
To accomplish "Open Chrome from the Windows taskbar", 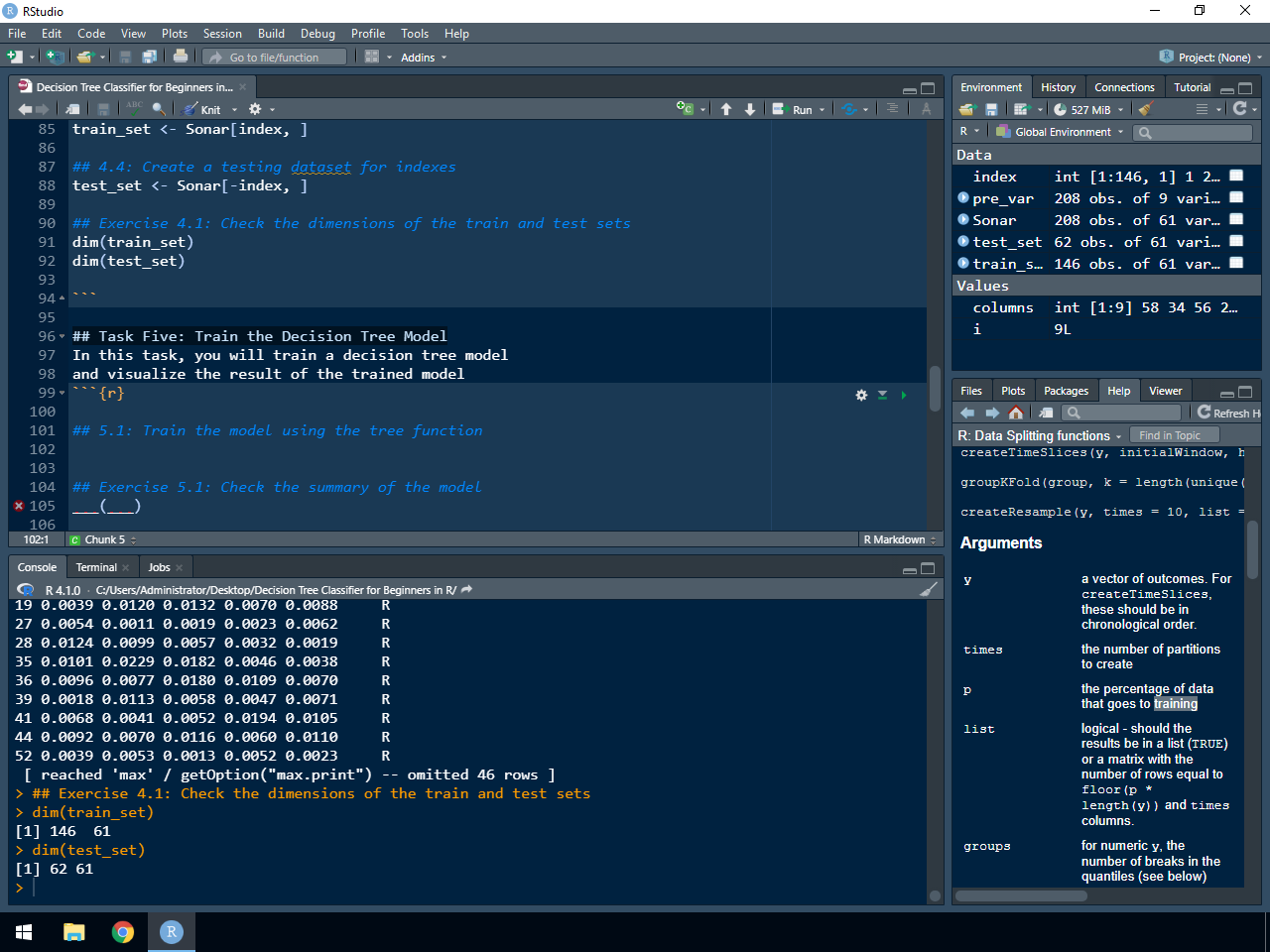I will (x=123, y=932).
